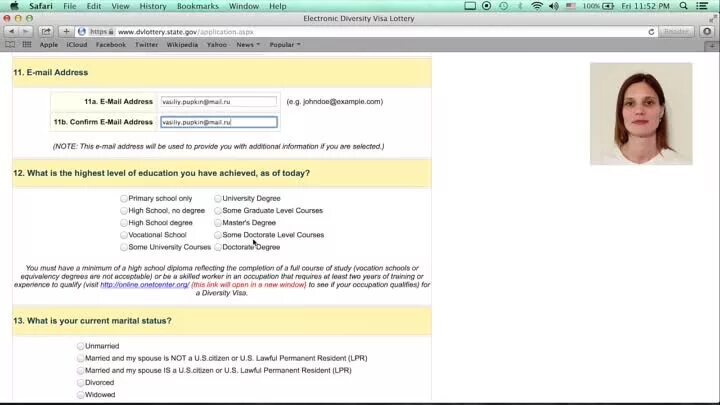This screenshot has height=405, width=720.
Task: Click the volume speaker icon
Action: click(x=554, y=6)
